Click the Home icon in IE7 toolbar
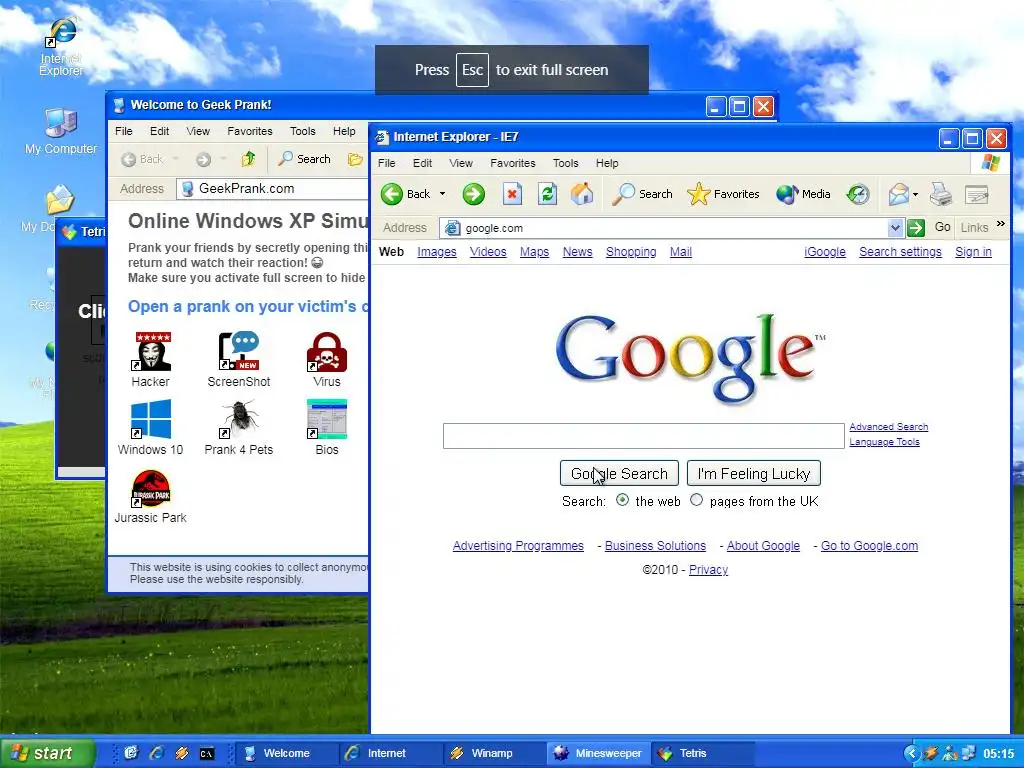This screenshot has width=1024, height=768. click(x=582, y=194)
